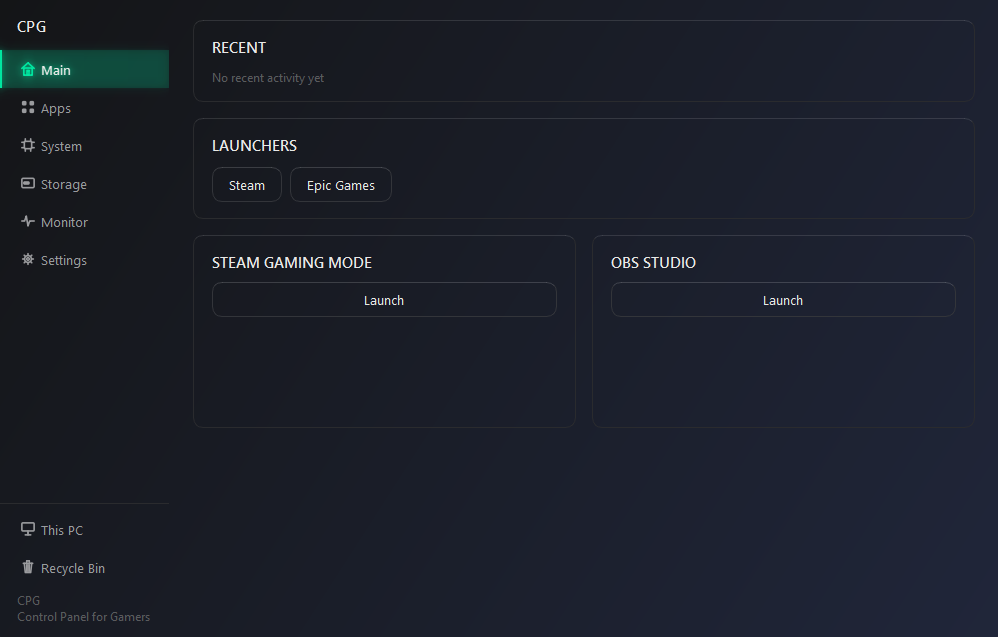Viewport: 998px width, 637px height.
Task: Switch to the Storage page
Action: pos(85,184)
